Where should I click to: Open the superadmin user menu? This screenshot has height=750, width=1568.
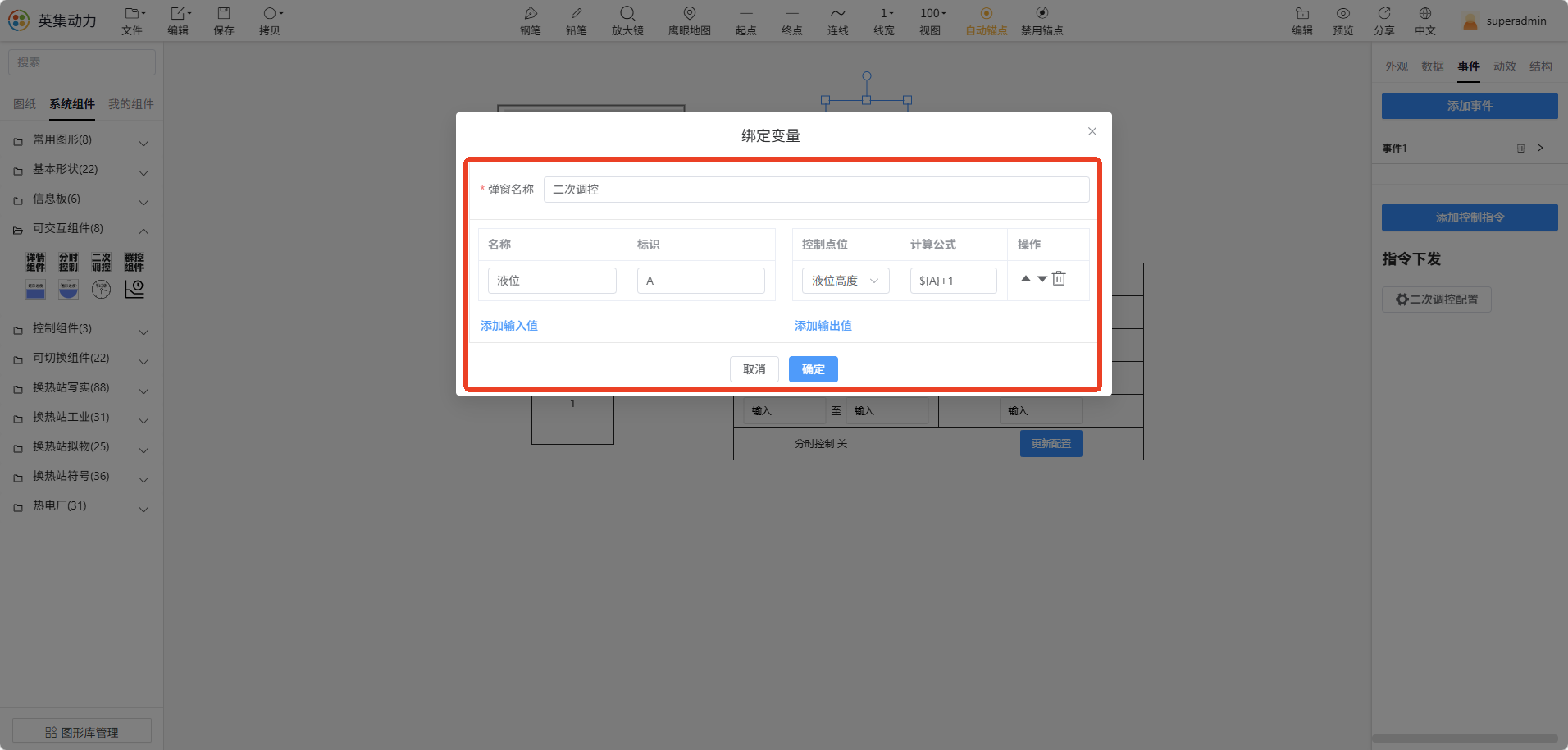point(1506,21)
